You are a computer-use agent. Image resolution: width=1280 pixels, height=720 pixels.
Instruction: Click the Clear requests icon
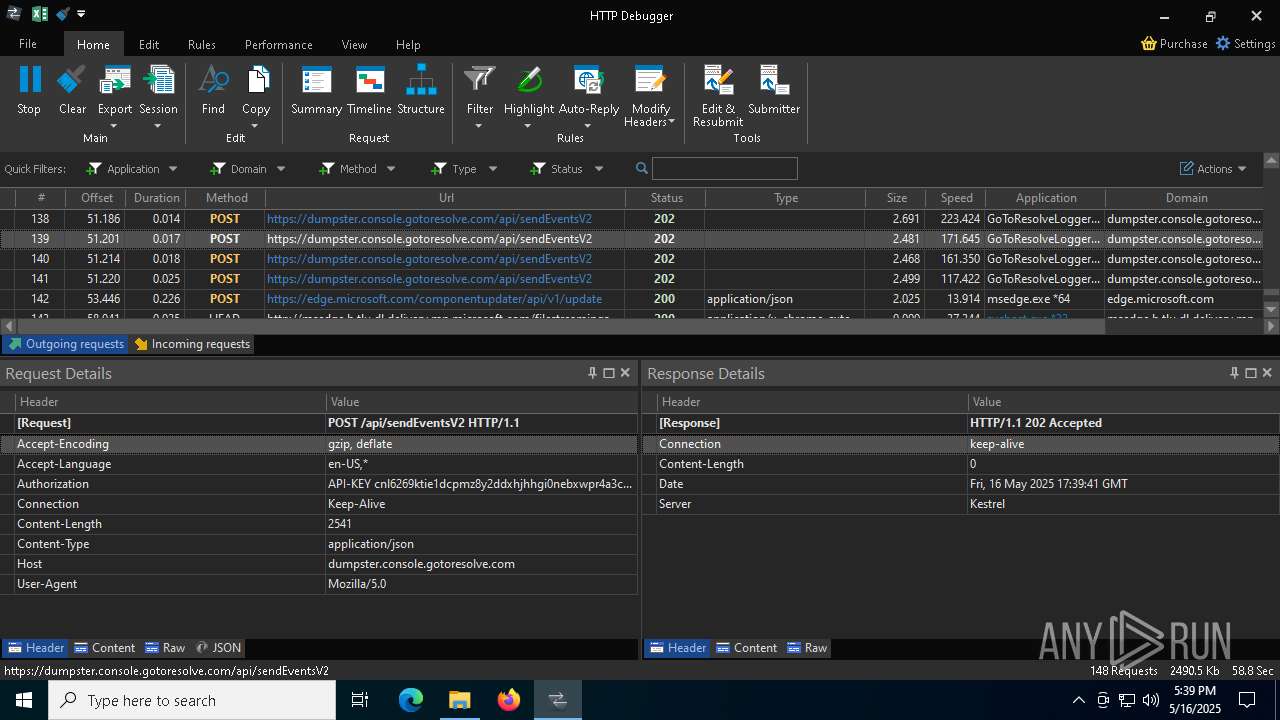point(72,80)
